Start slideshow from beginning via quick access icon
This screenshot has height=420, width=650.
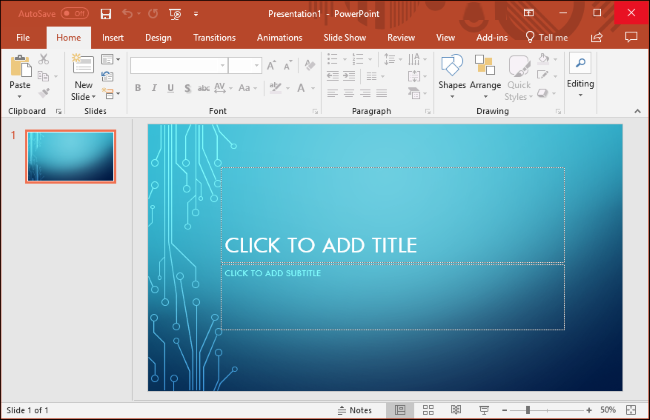click(x=176, y=13)
